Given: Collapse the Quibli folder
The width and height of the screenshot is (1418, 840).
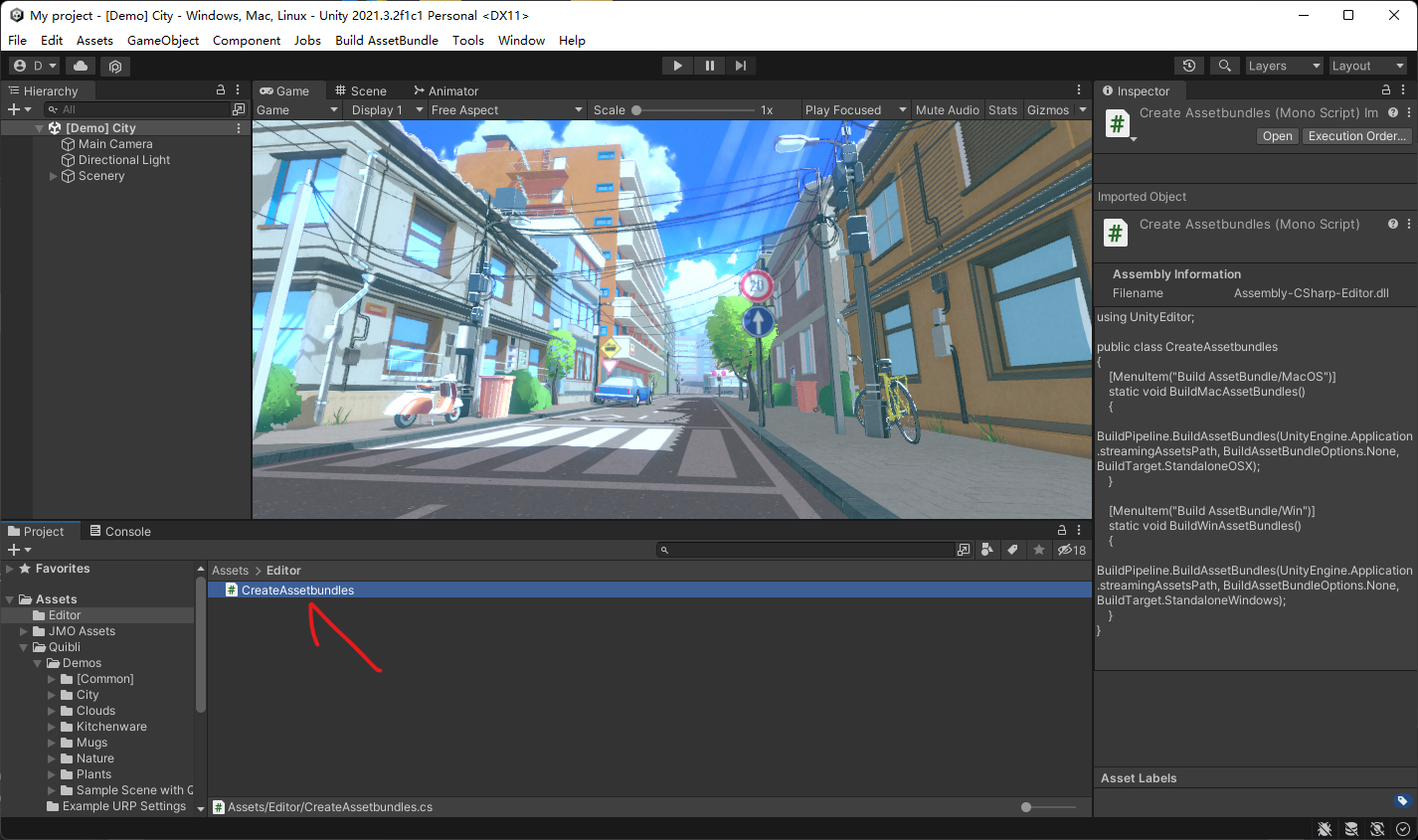Looking at the screenshot, I should (x=24, y=647).
